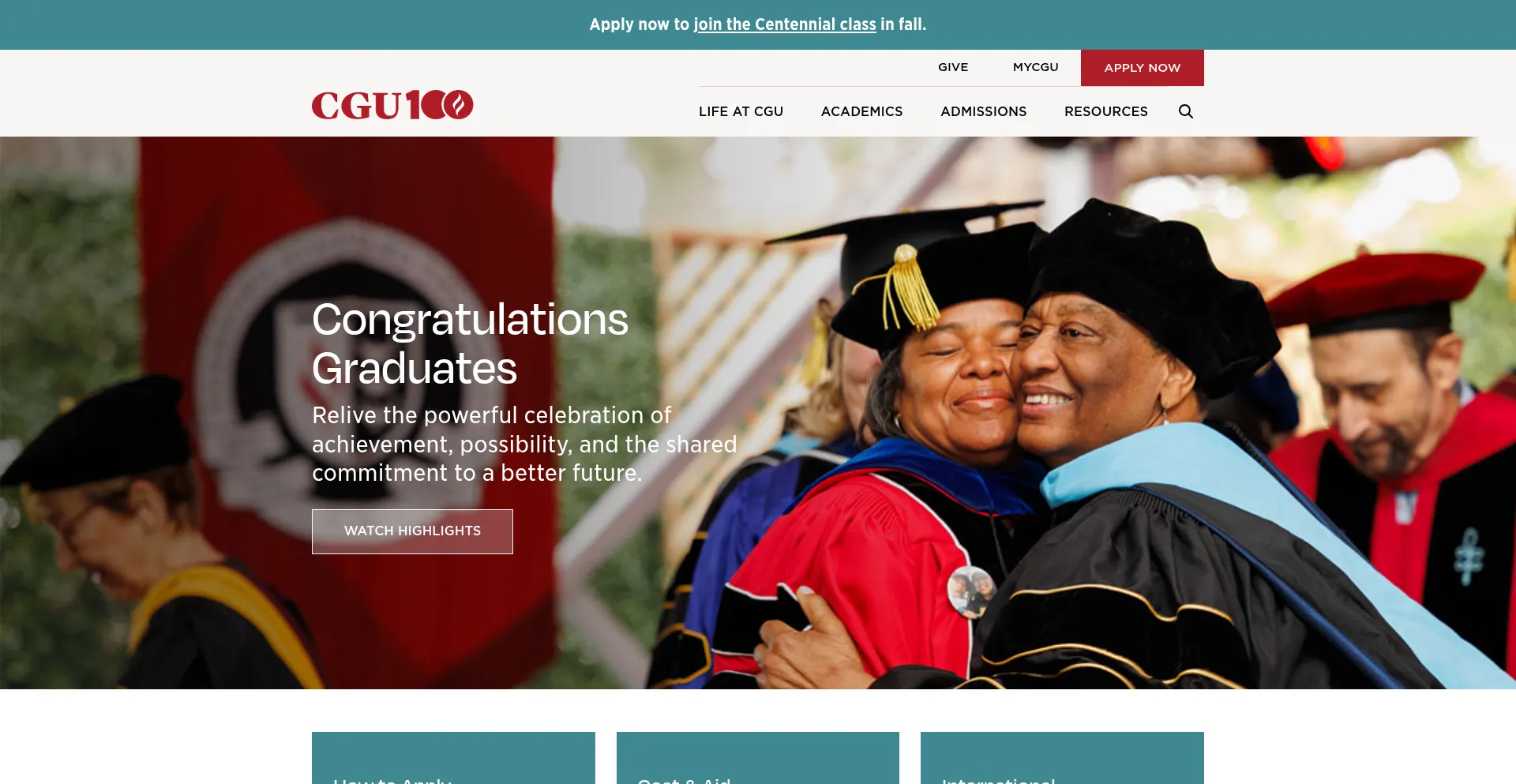
Task: Click the 'Apply now to' announcement banner text
Action: 640,24
